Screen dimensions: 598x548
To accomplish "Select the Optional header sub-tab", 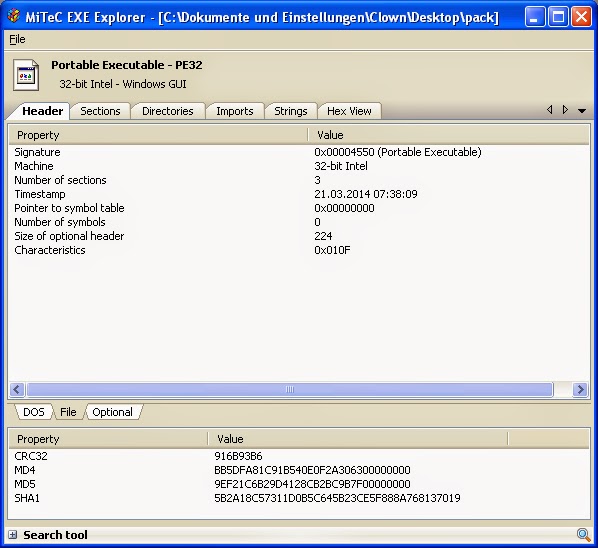I will coord(113,412).
